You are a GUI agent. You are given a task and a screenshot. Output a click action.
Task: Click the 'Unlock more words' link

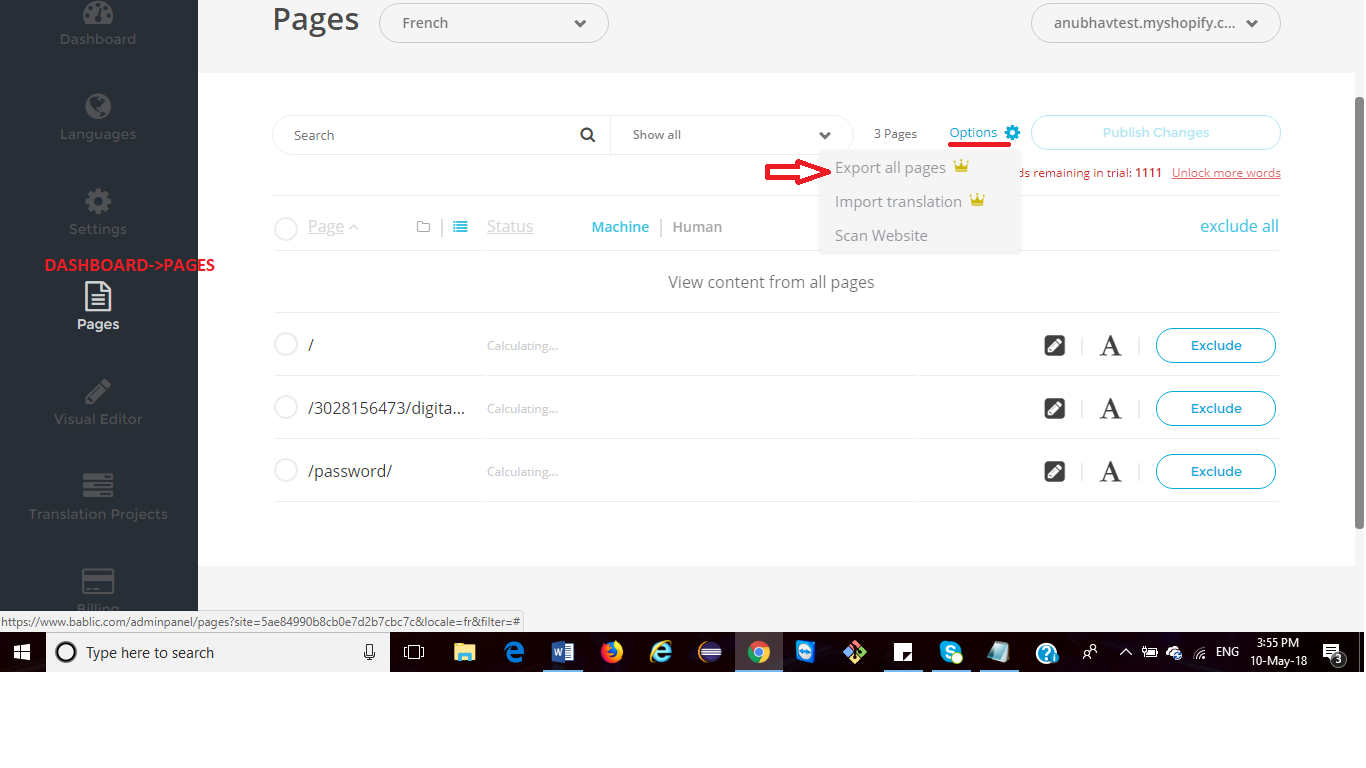point(1226,173)
